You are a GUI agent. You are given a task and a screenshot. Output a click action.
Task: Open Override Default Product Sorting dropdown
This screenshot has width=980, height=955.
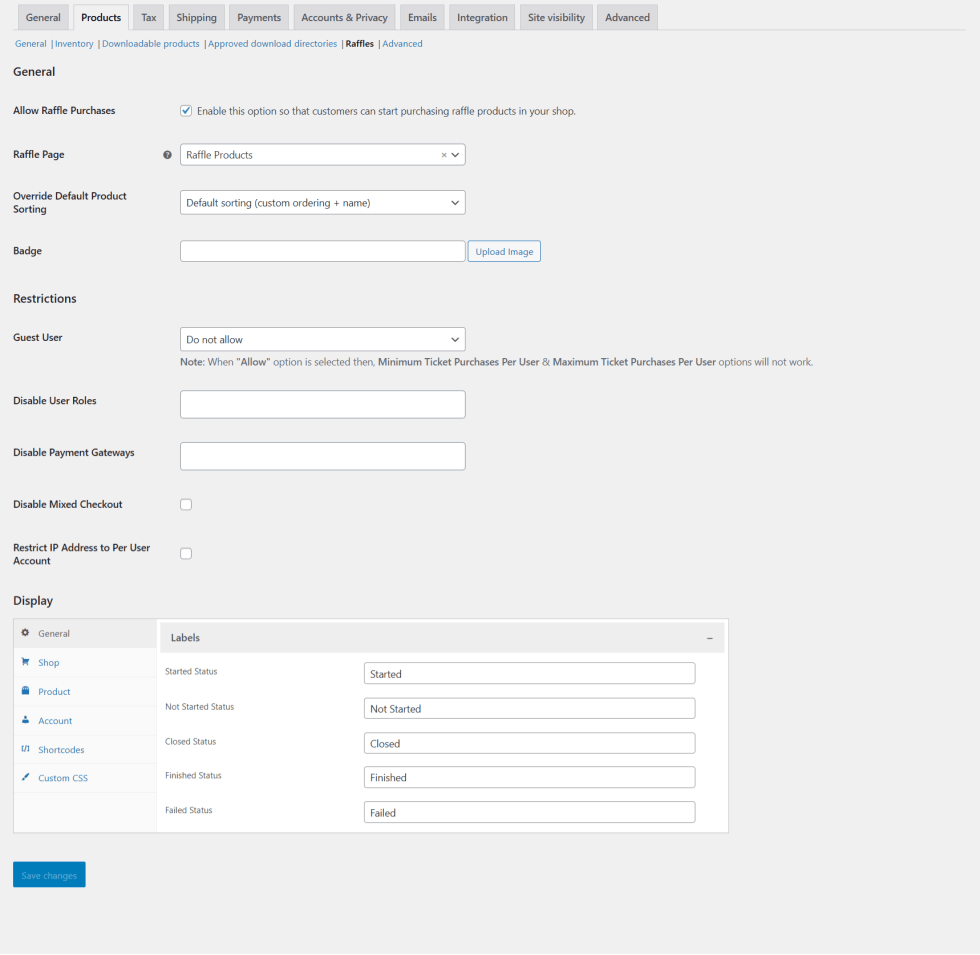tap(322, 202)
